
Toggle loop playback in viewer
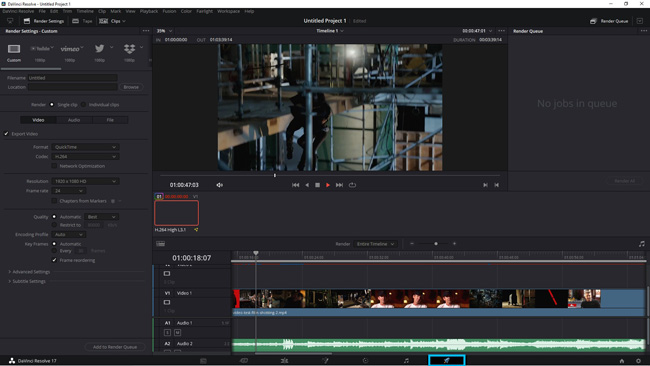point(352,185)
